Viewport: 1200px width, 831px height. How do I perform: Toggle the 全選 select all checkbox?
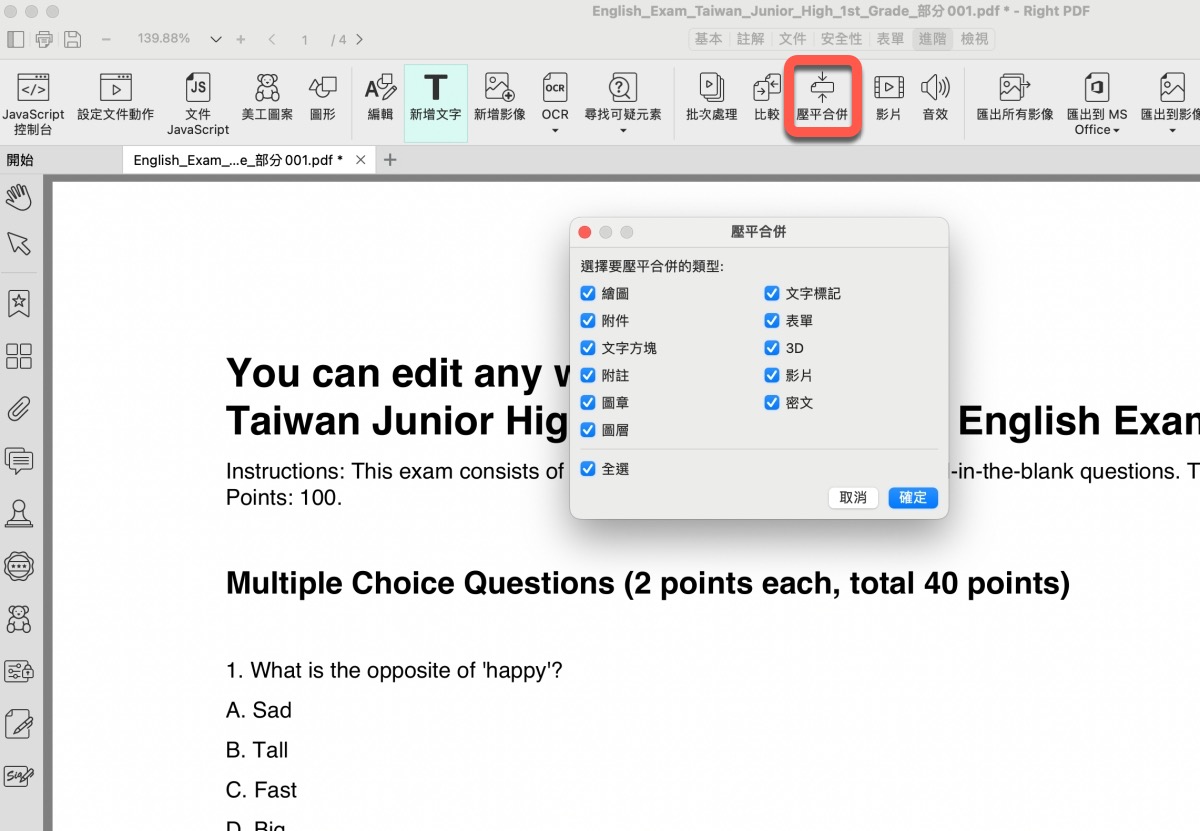(588, 469)
